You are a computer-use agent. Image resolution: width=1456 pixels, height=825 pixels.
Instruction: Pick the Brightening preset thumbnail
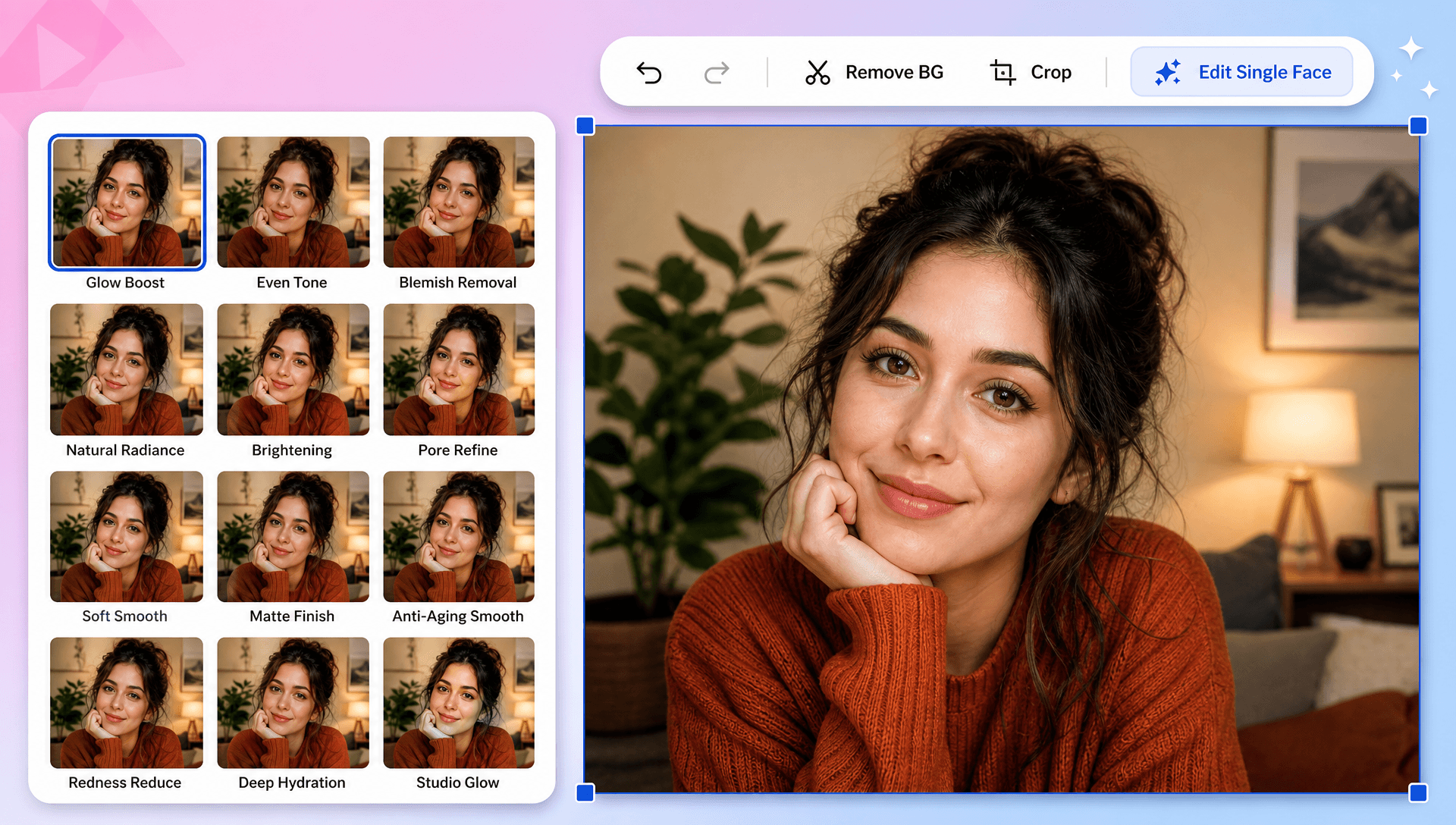tap(293, 370)
